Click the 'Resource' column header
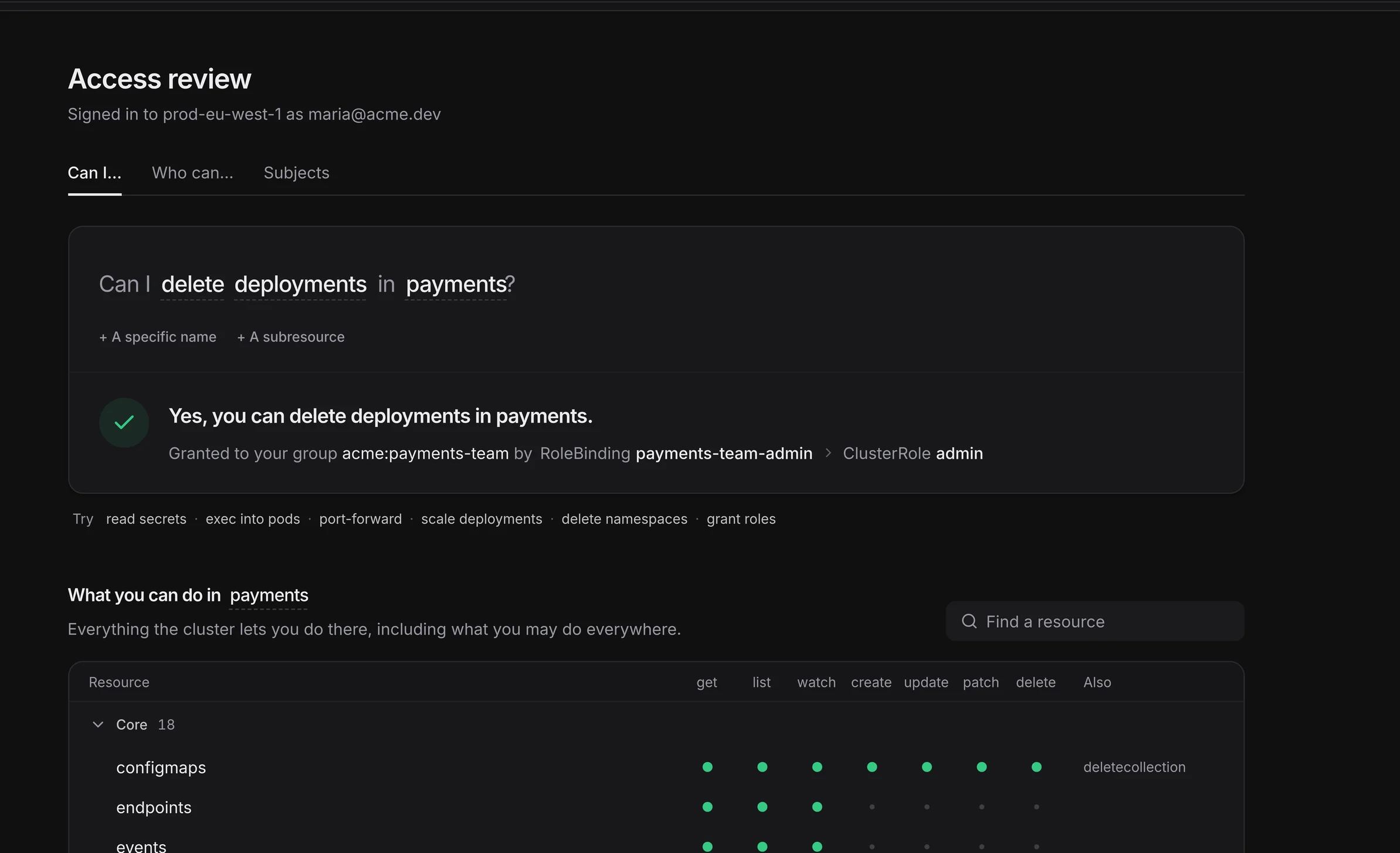 click(119, 682)
